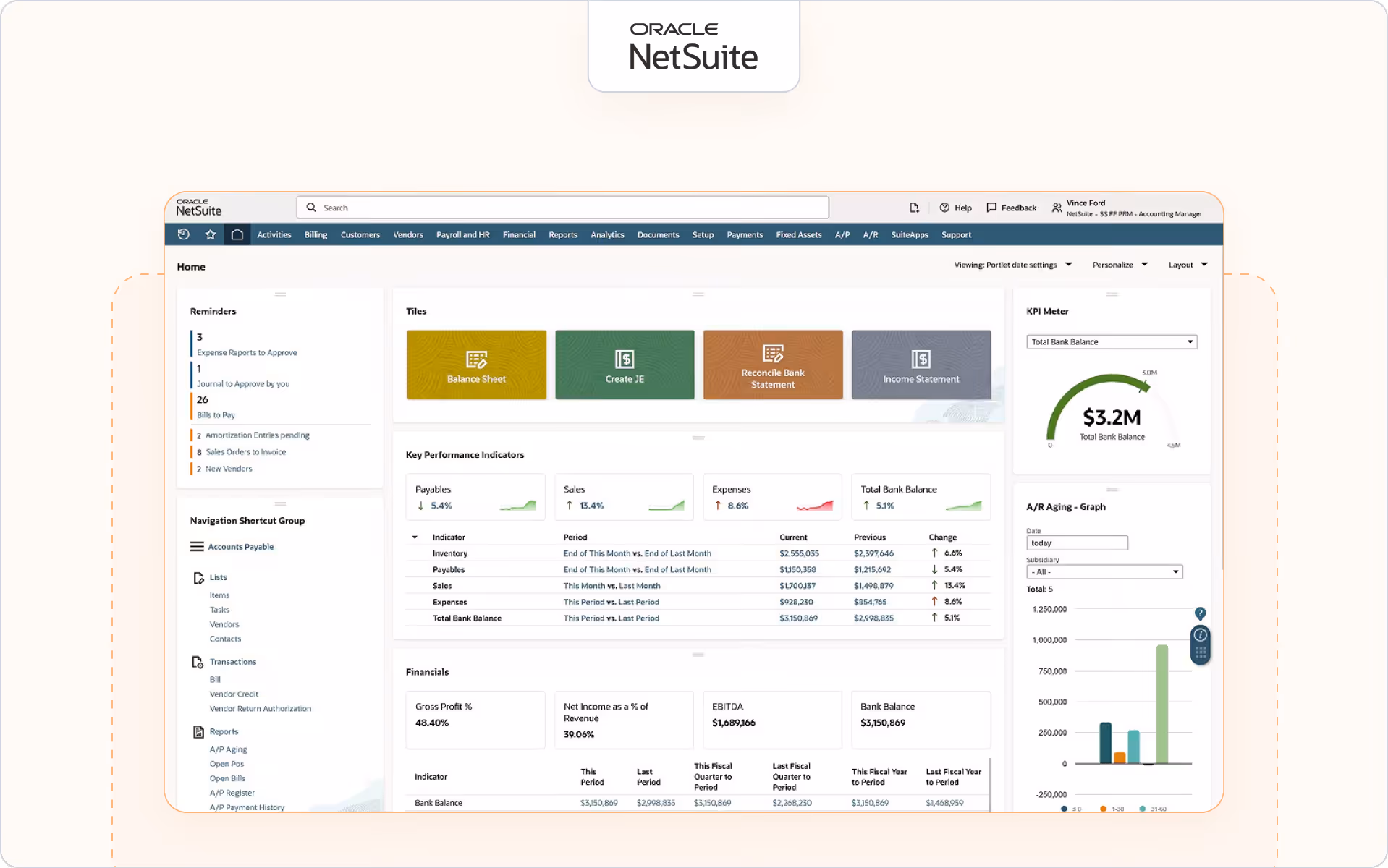Image resolution: width=1388 pixels, height=868 pixels.
Task: Click the Feedback speech bubble icon
Action: [991, 208]
